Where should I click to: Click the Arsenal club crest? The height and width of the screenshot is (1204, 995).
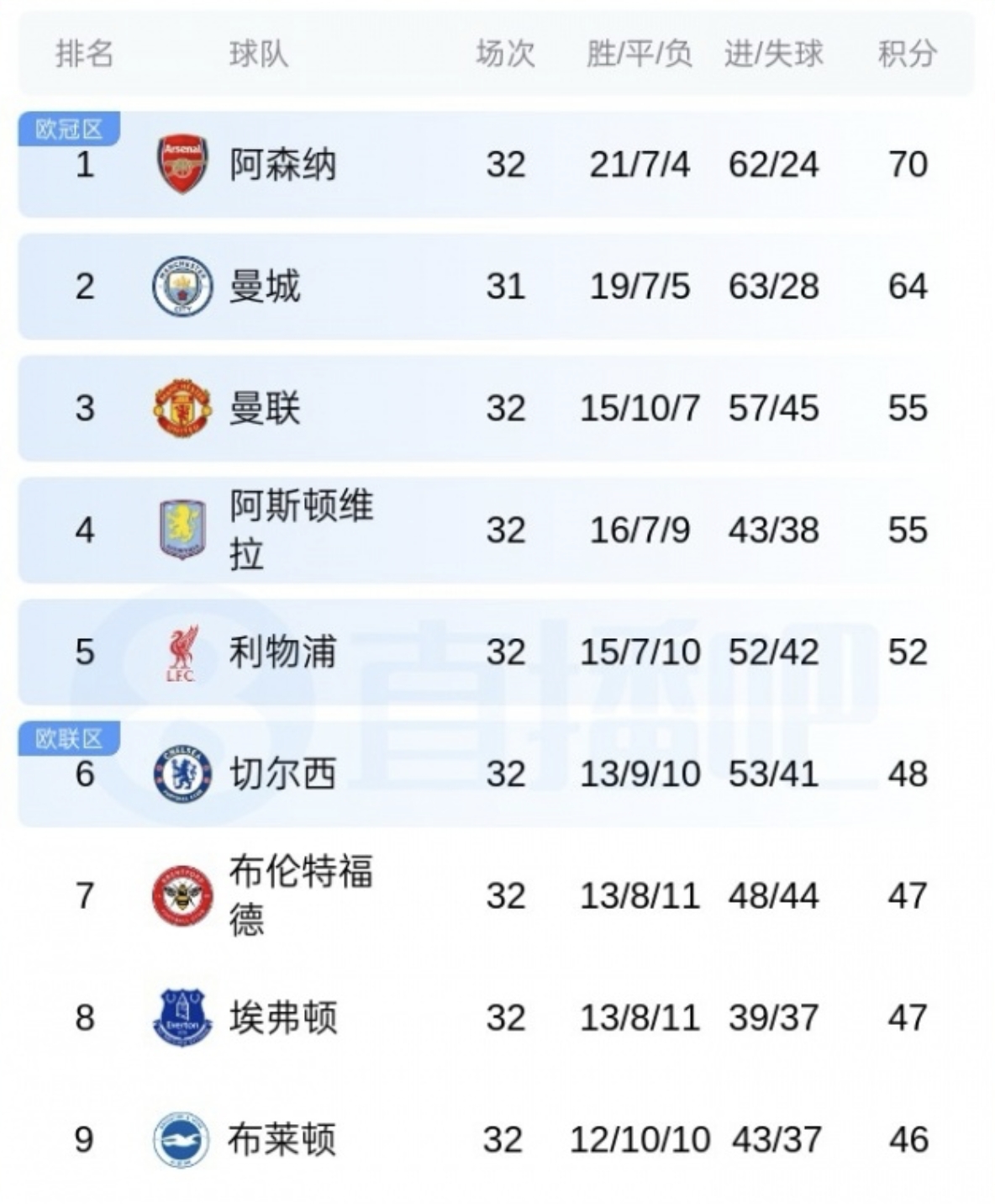pos(182,164)
